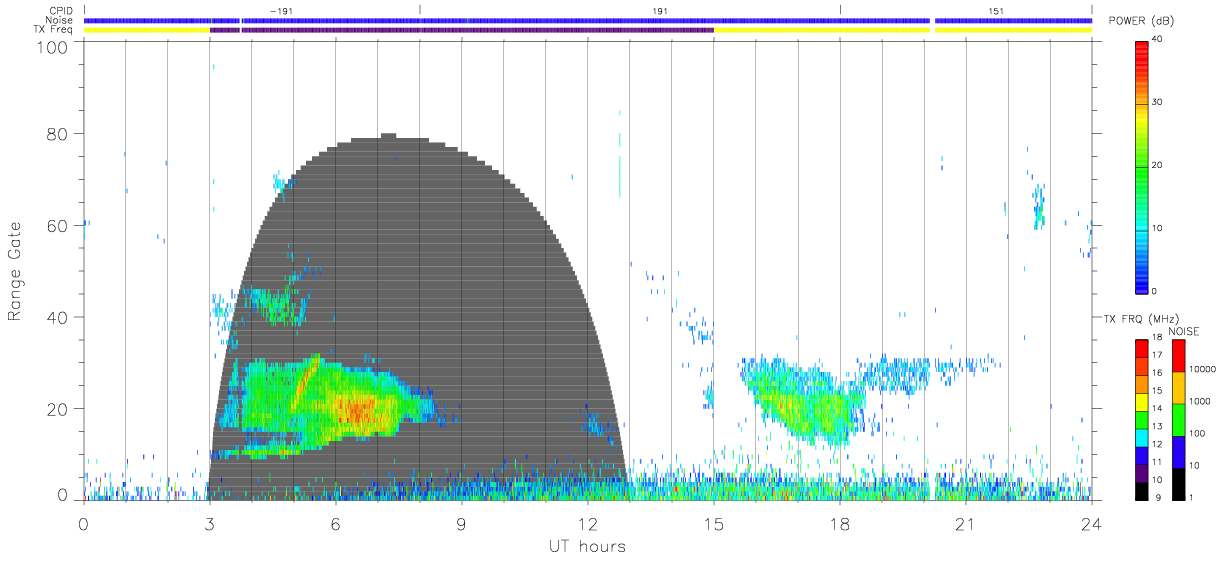
Task: Click the 1000 label on NOISE scale
Action: coord(1201,401)
